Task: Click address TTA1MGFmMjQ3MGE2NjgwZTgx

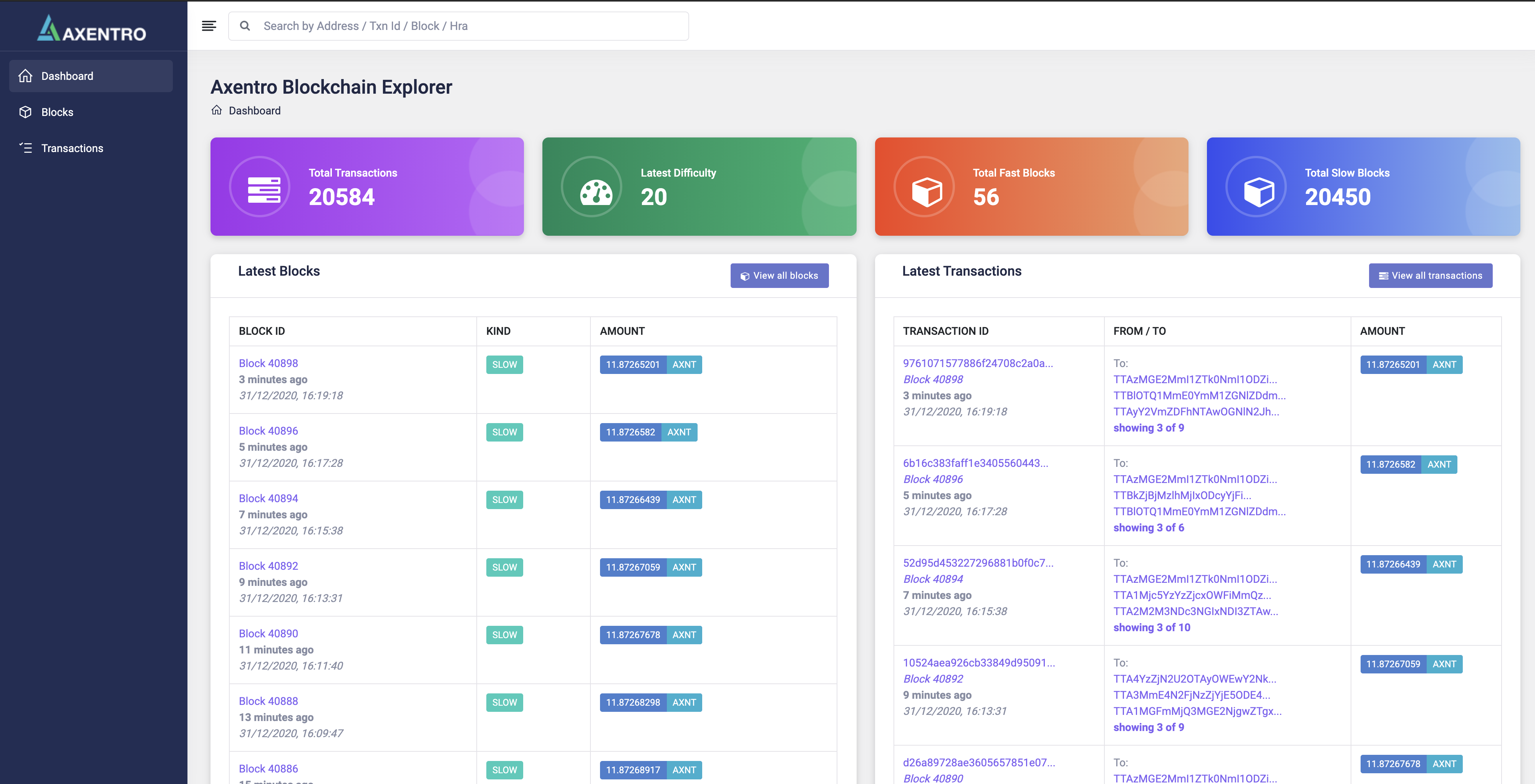Action: click(1197, 711)
